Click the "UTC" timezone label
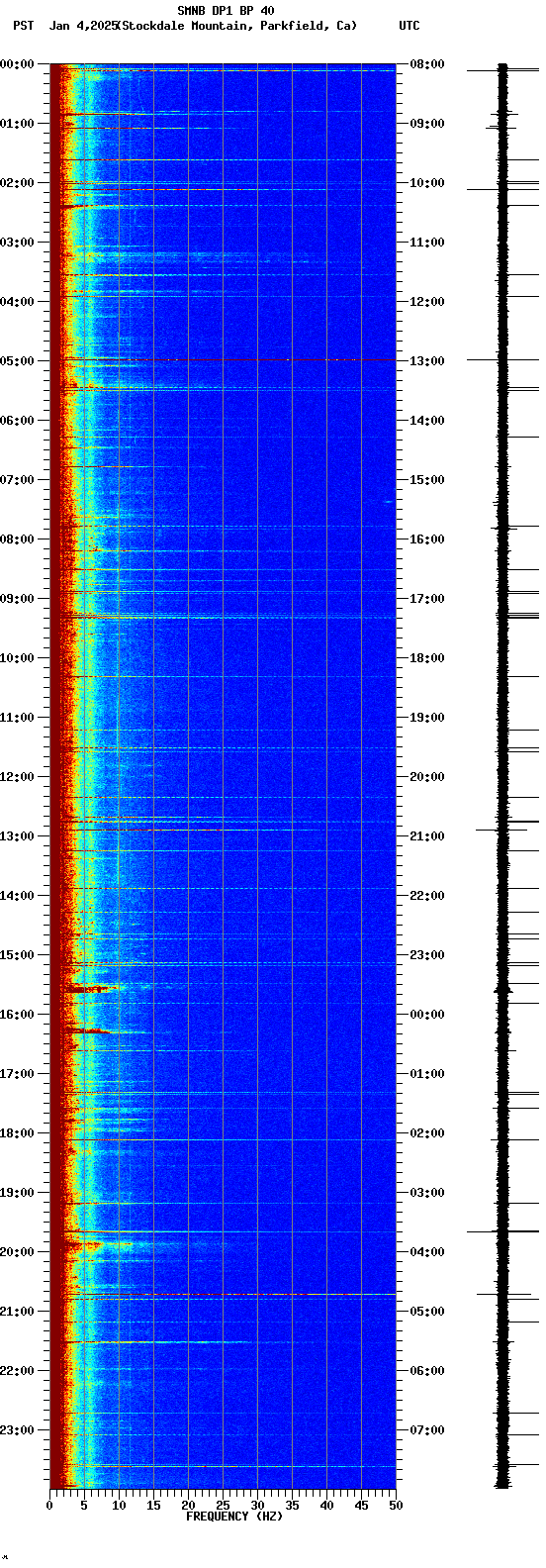Viewport: 546px width, 1568px height. tap(409, 26)
